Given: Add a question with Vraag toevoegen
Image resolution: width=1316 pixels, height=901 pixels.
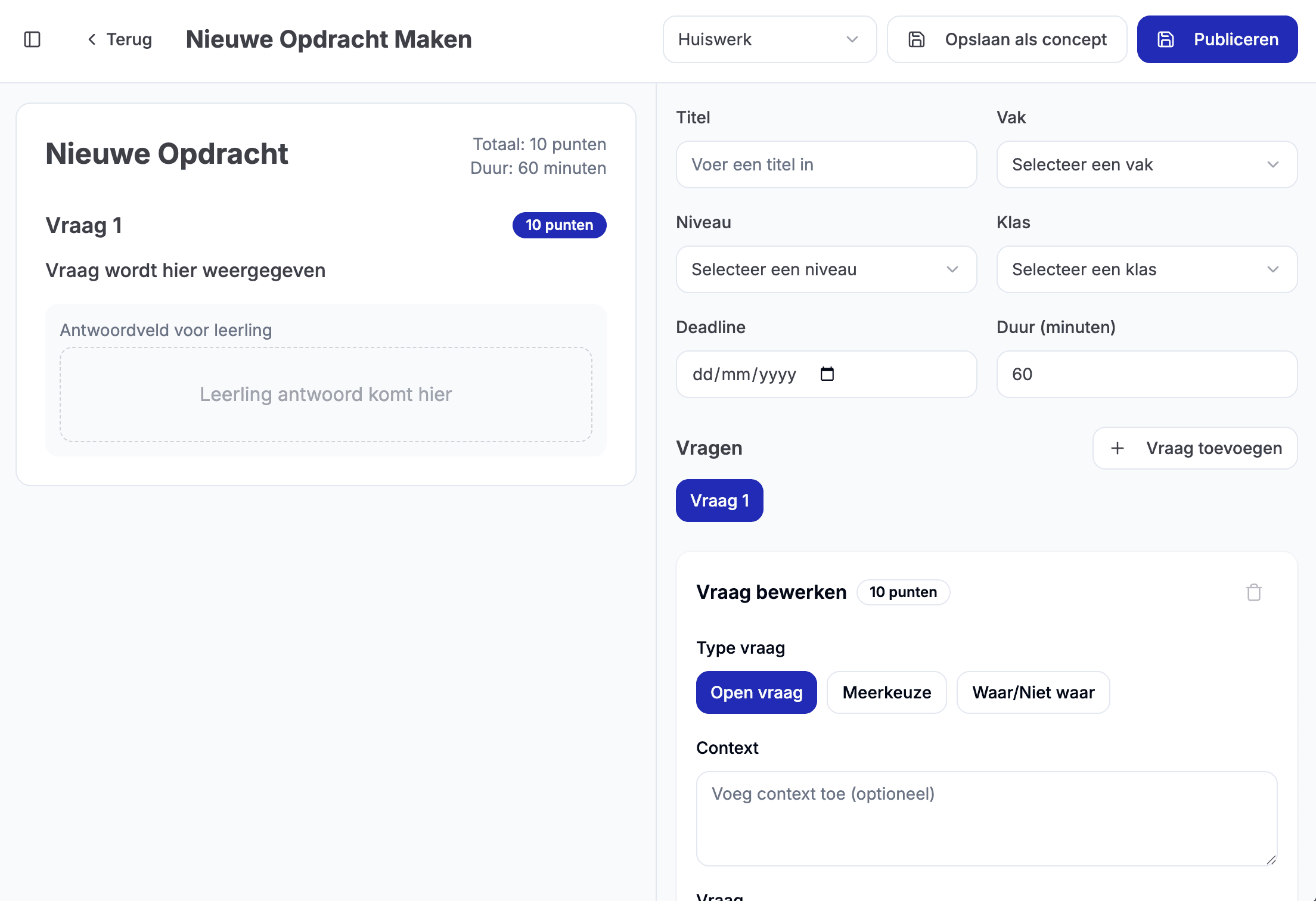Looking at the screenshot, I should (x=1195, y=448).
